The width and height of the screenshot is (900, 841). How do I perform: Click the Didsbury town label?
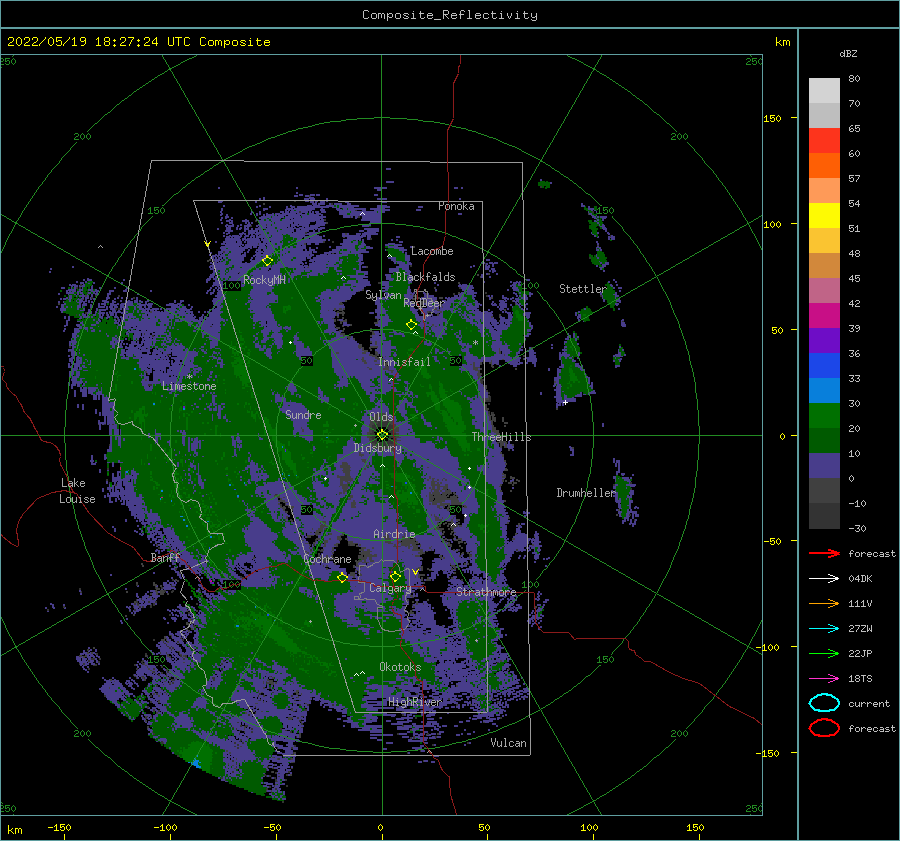coord(378,448)
